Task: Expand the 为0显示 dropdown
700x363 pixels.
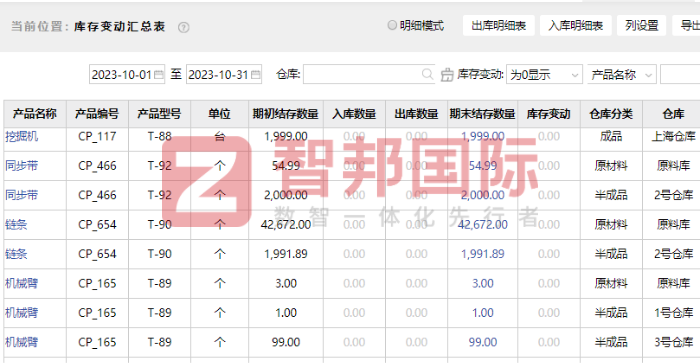Action: (544, 75)
